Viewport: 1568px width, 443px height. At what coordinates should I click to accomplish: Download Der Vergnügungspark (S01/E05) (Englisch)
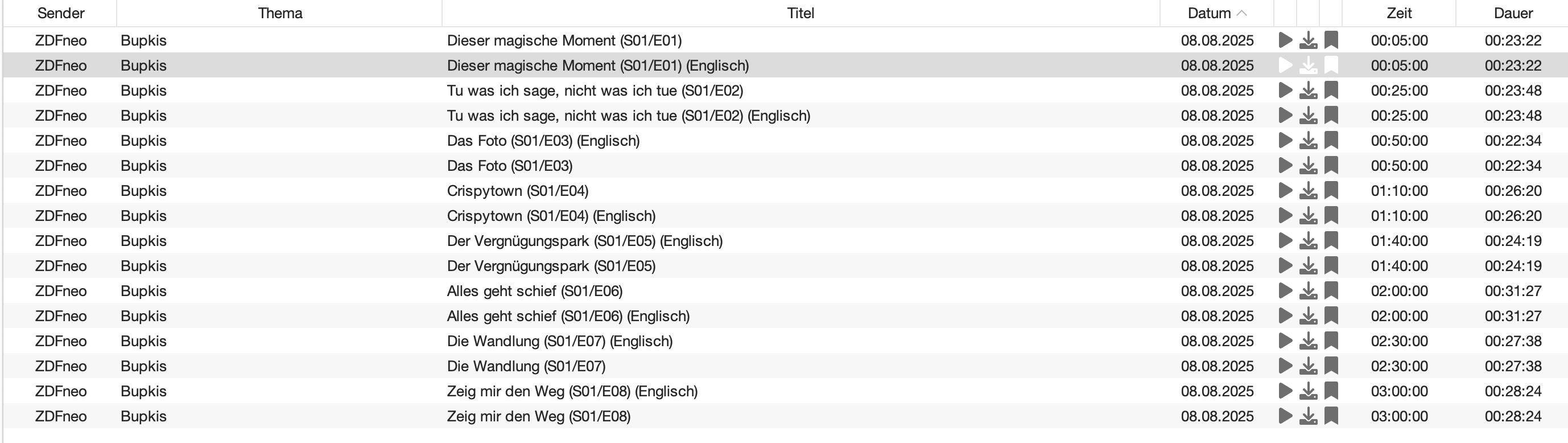click(1308, 241)
